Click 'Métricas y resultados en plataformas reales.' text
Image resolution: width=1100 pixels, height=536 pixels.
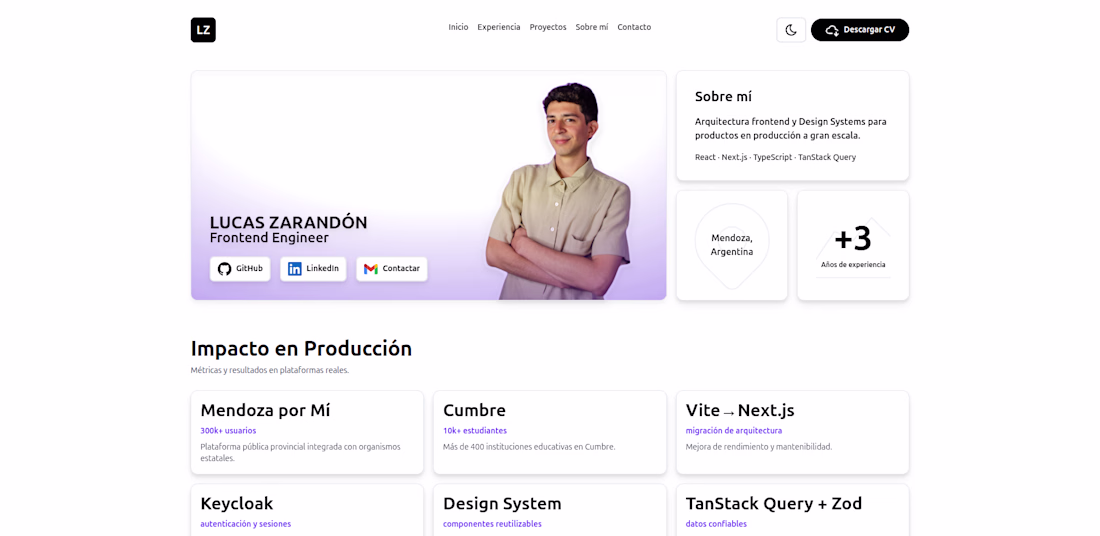click(269, 370)
